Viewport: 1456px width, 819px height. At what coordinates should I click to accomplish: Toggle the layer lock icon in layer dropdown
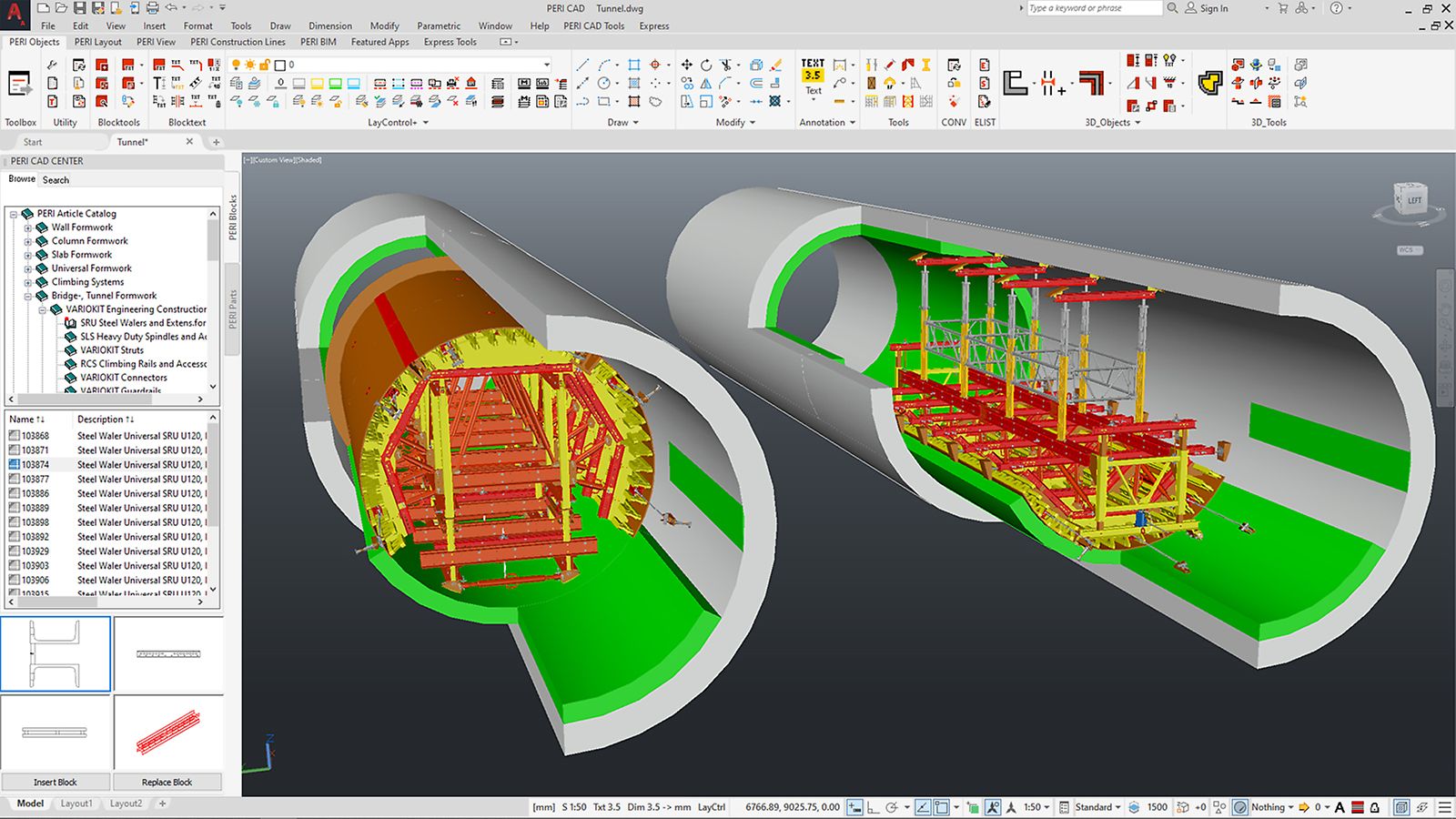265,65
